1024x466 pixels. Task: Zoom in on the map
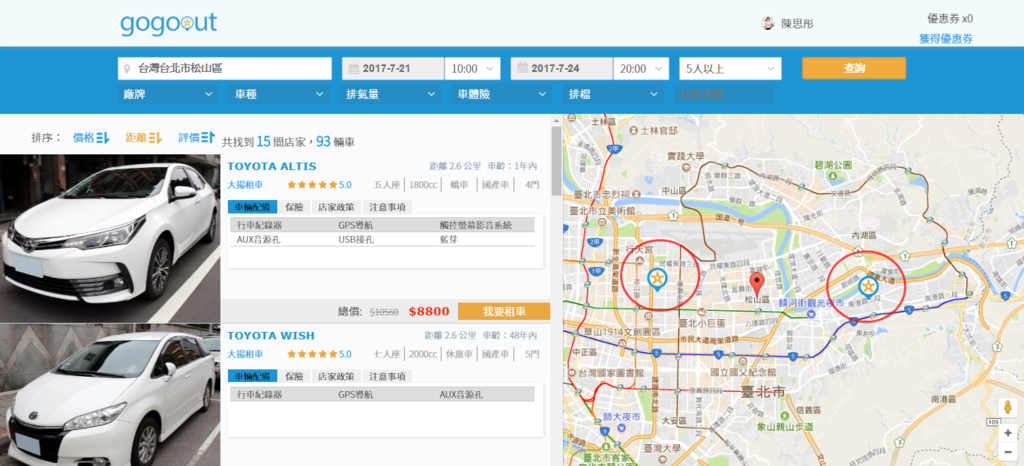click(1008, 433)
